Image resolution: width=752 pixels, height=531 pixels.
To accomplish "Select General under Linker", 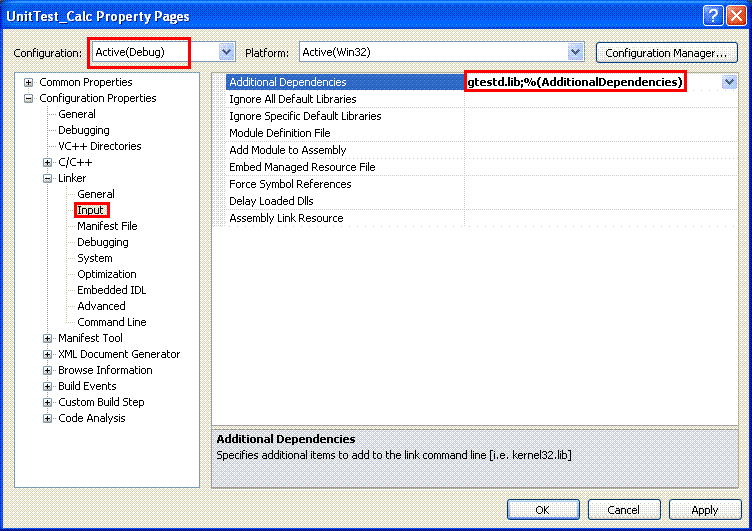I will pos(96,194).
